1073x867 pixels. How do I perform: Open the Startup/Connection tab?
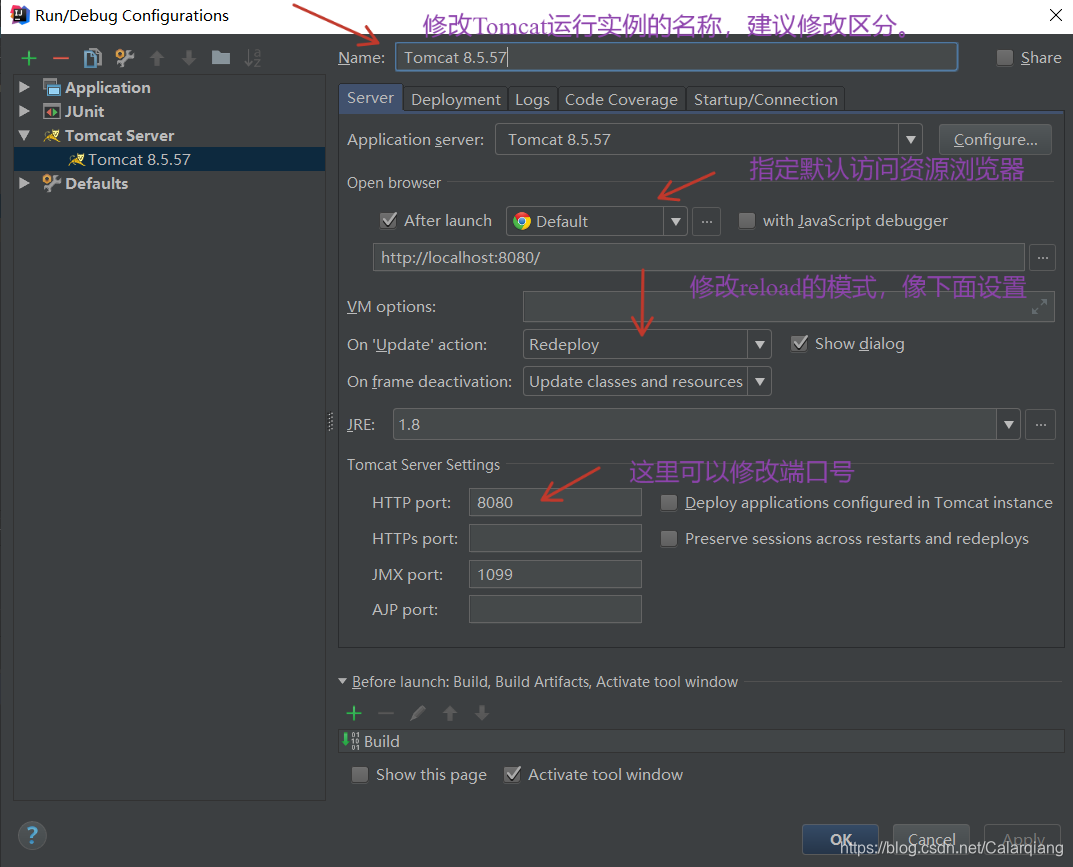(x=766, y=99)
